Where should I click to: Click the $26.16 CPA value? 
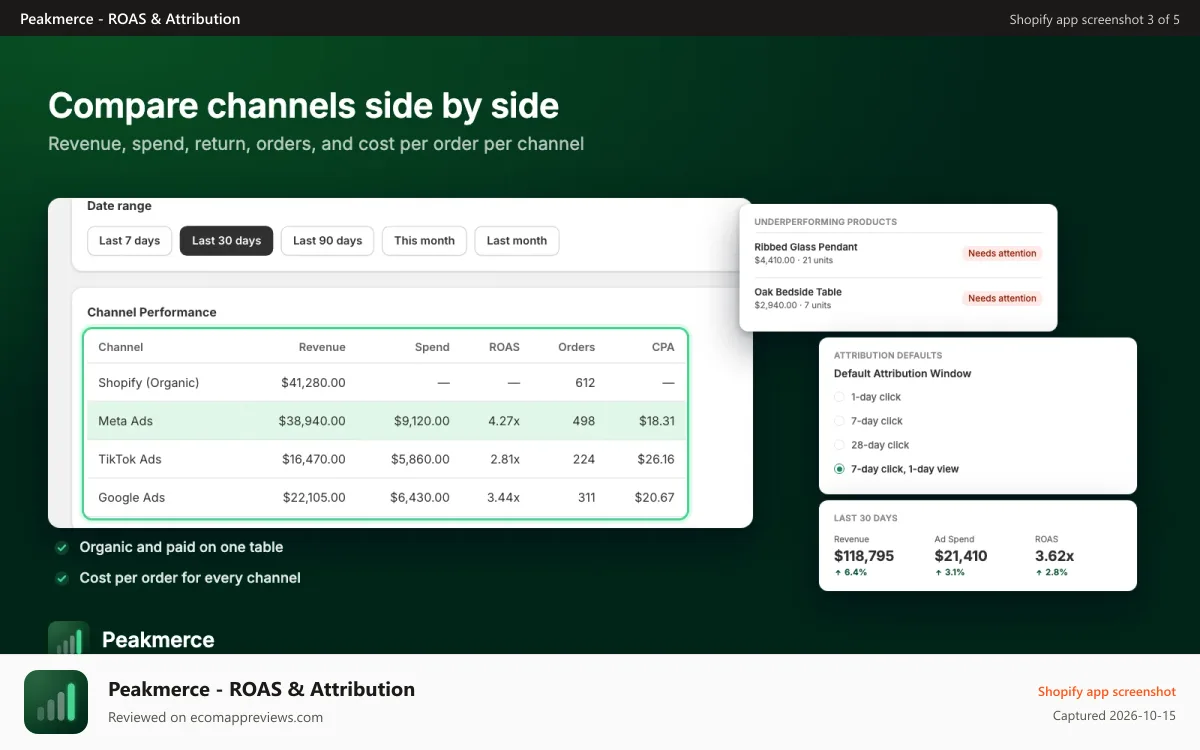pyautogui.click(x=656, y=459)
